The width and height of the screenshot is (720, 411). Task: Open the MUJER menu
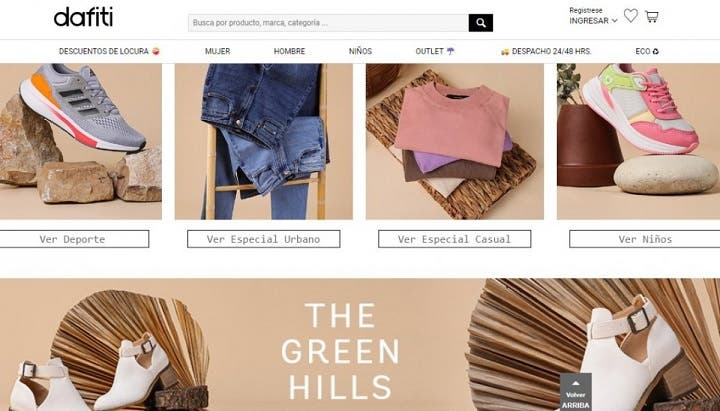coord(218,51)
